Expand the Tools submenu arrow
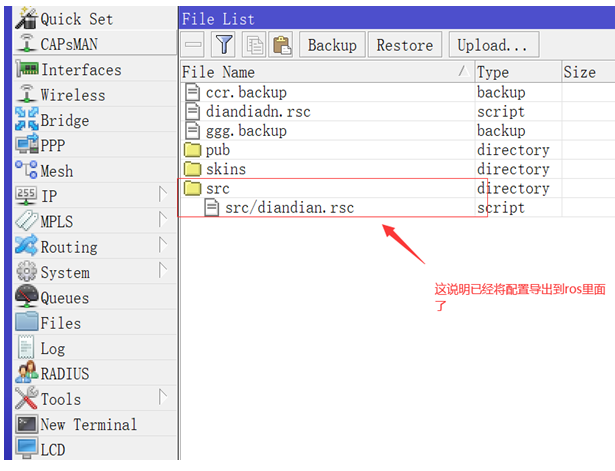Image resolution: width=615 pixels, height=471 pixels. [x=163, y=397]
